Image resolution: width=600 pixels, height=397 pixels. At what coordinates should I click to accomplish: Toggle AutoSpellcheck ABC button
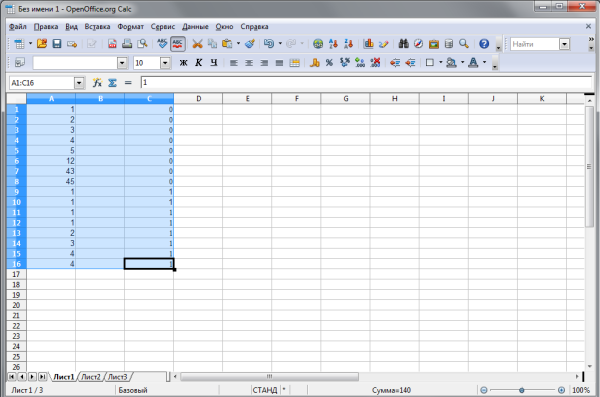click(x=178, y=44)
